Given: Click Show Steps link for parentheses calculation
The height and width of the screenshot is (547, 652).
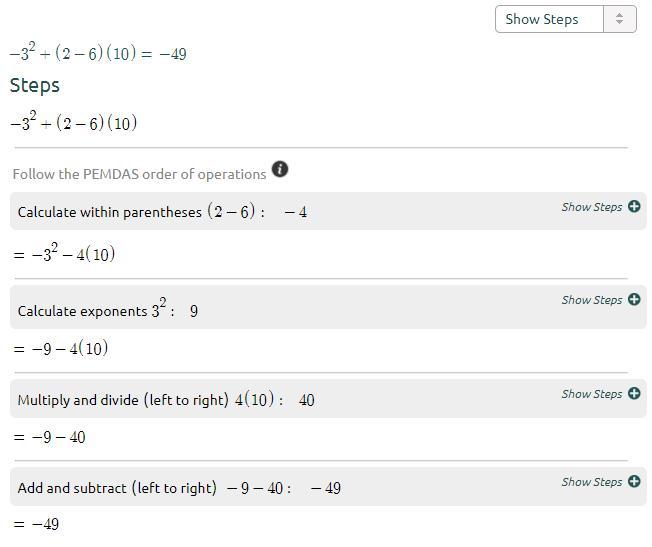Looking at the screenshot, I should (x=591, y=207).
